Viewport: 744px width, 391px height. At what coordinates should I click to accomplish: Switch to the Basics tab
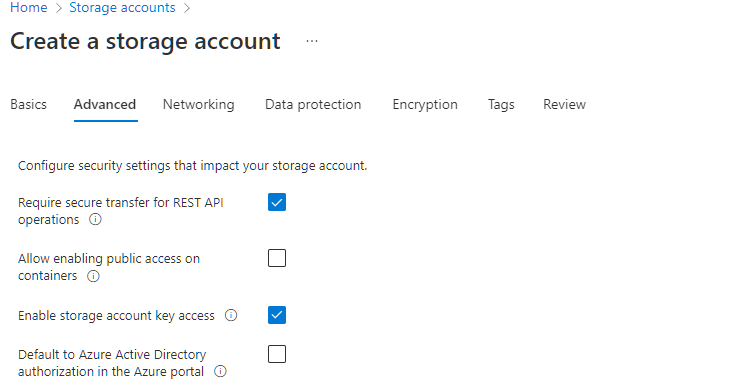coord(28,104)
